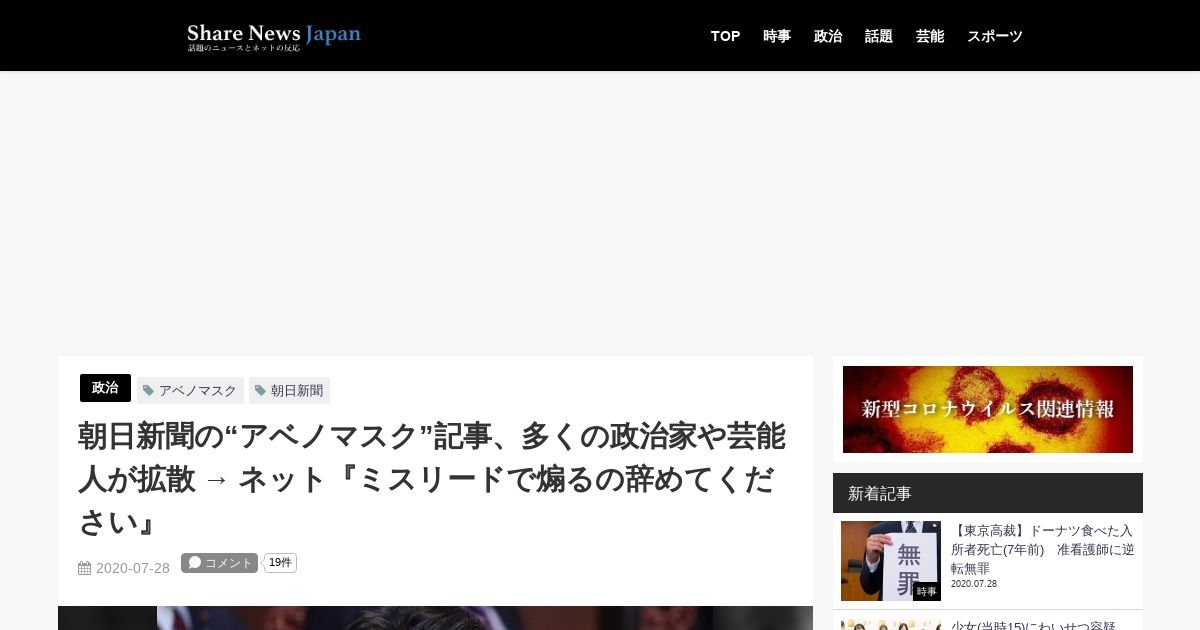Open the 芸能 category in navigation

tap(930, 36)
